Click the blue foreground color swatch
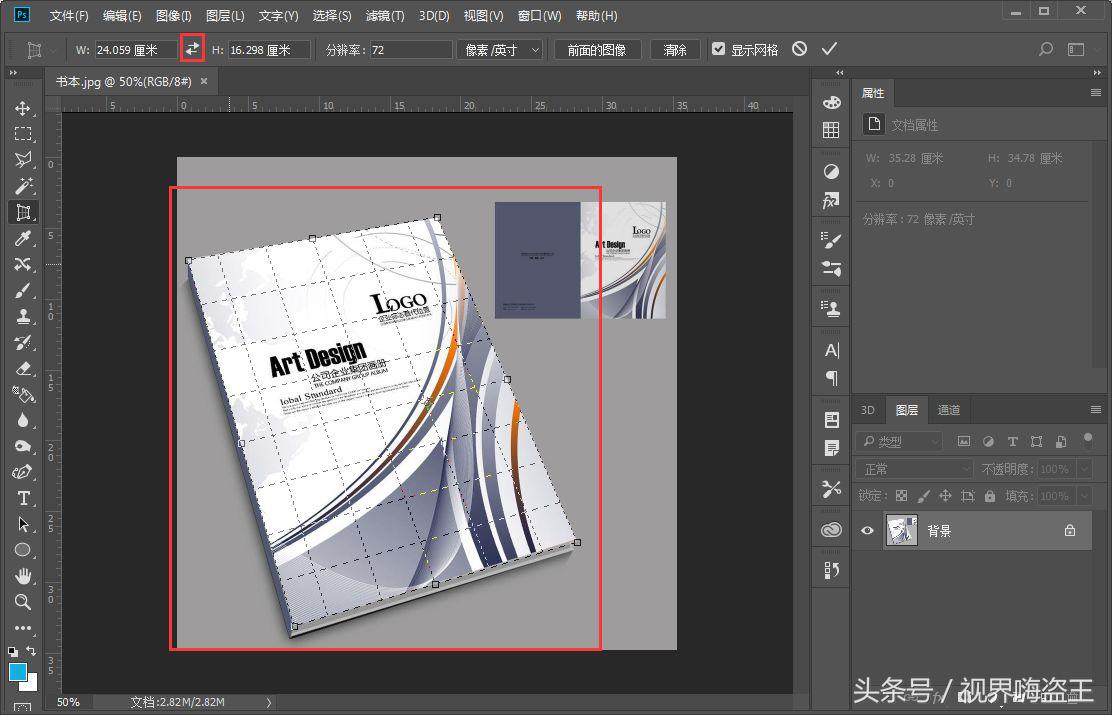This screenshot has height=715, width=1112. [18, 672]
